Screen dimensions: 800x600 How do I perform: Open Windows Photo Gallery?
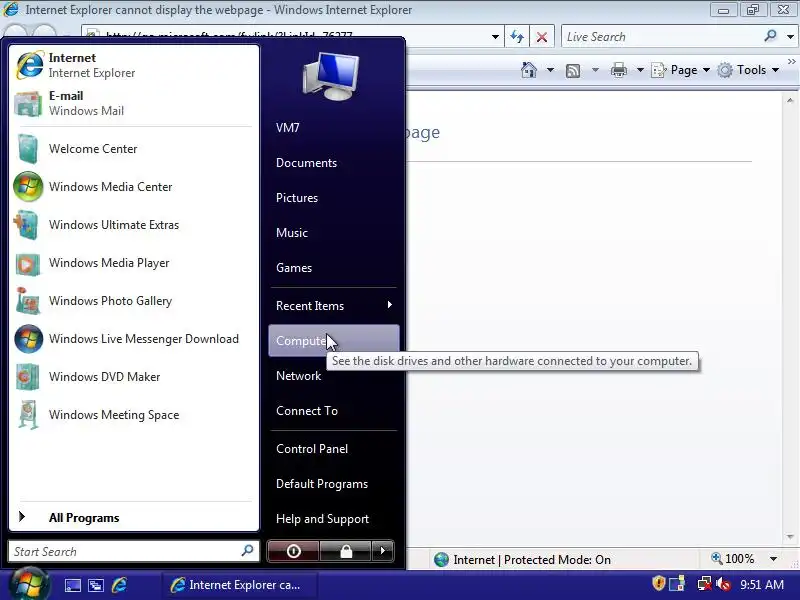click(134, 301)
